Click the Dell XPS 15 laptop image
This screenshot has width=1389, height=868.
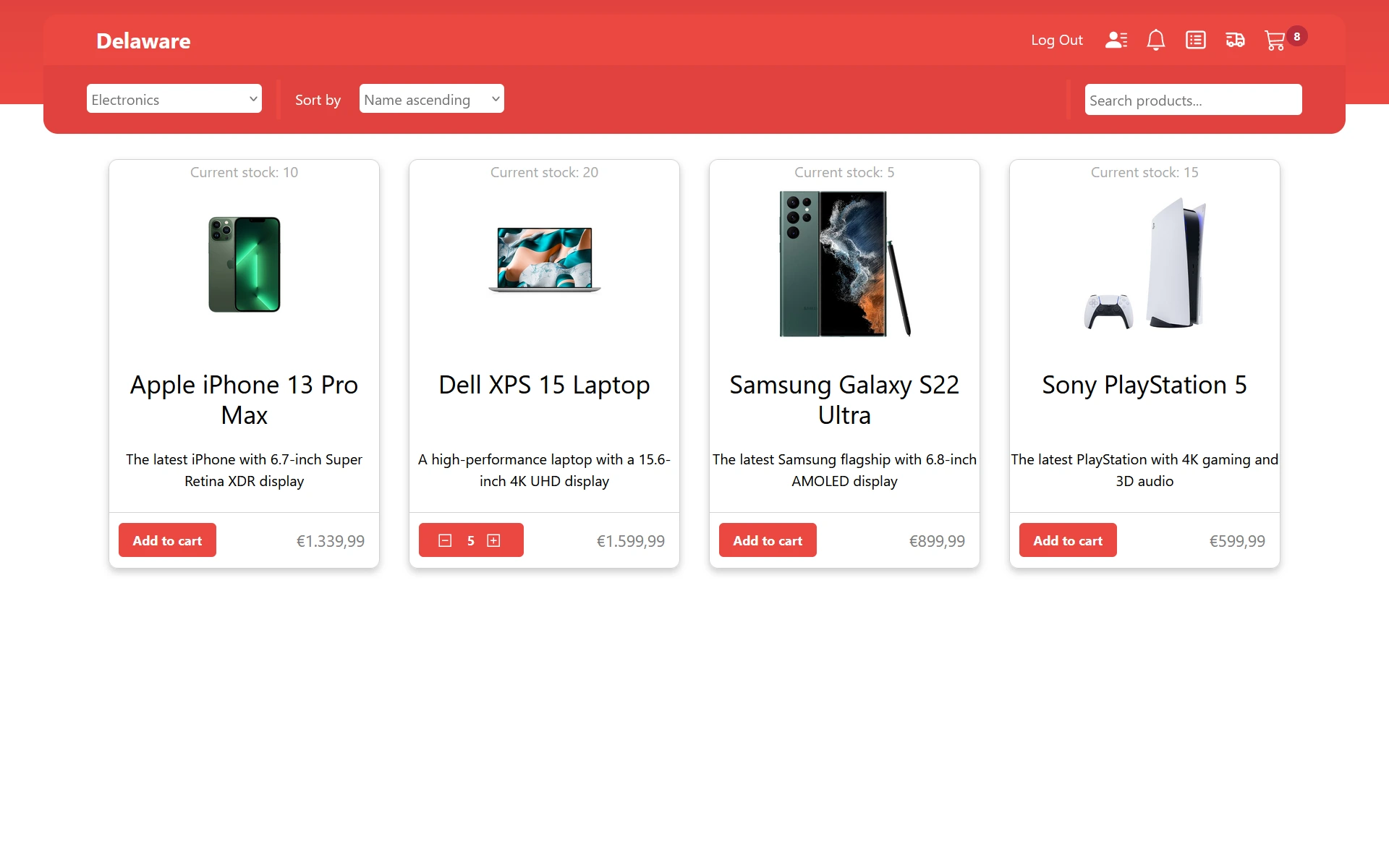[545, 259]
